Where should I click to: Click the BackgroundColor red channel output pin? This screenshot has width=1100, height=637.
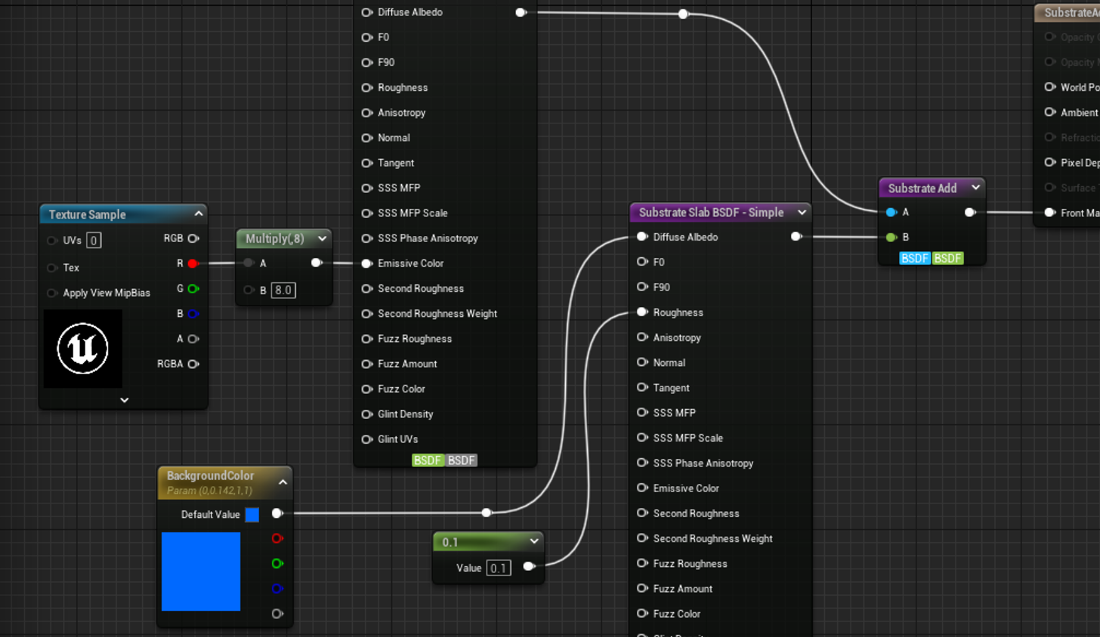pyautogui.click(x=277, y=539)
